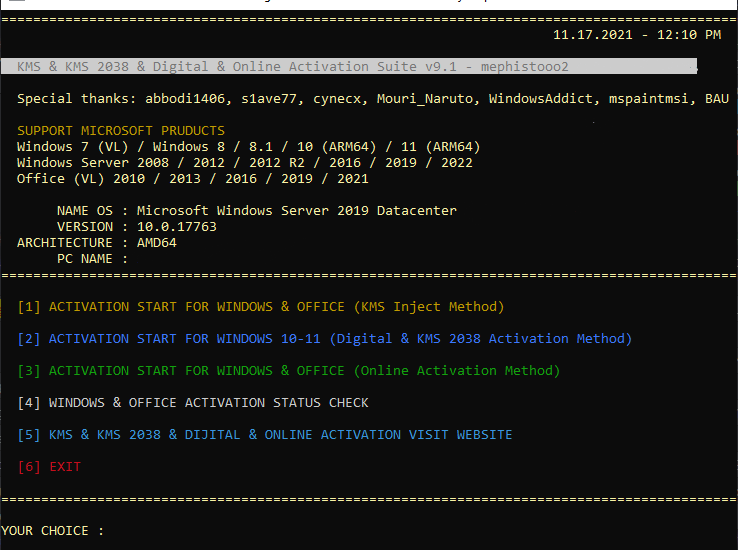Select option [2] Digital & KMS 2038 activation
The width and height of the screenshot is (738, 550).
324,339
